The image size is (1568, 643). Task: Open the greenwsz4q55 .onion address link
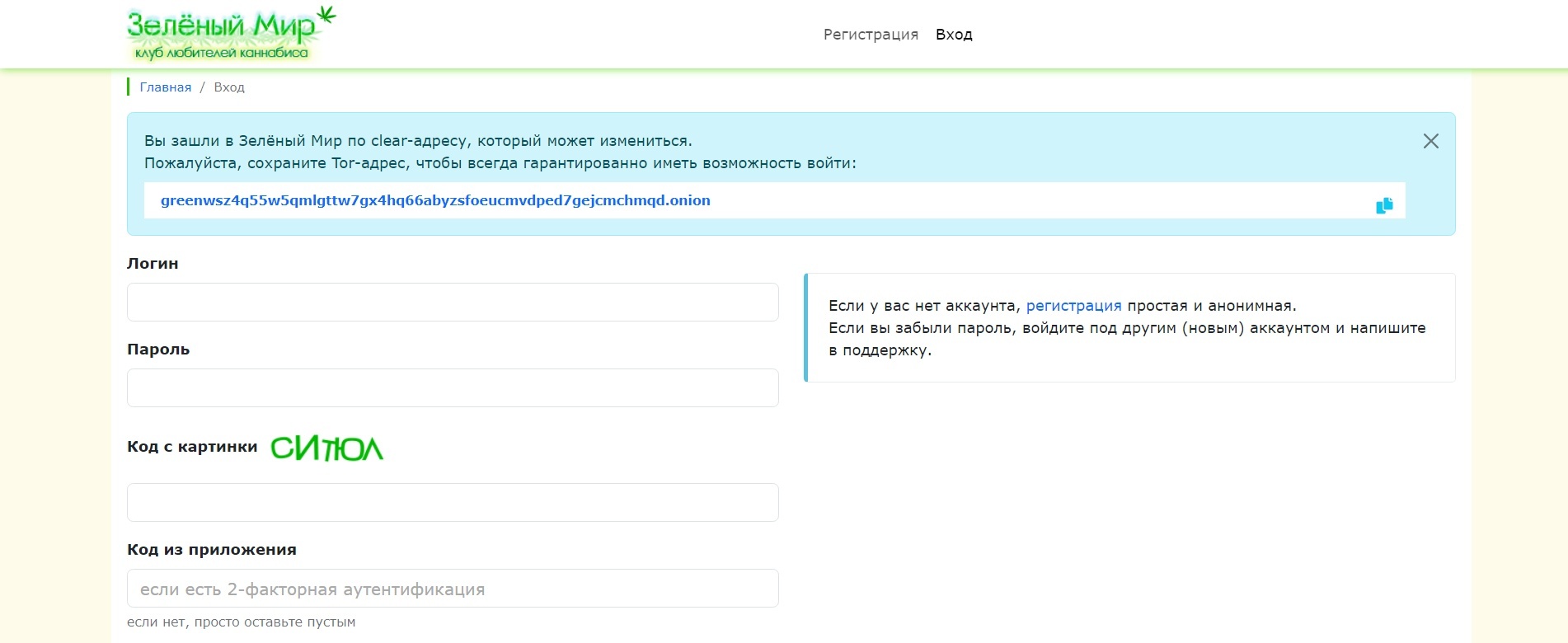pyautogui.click(x=435, y=200)
